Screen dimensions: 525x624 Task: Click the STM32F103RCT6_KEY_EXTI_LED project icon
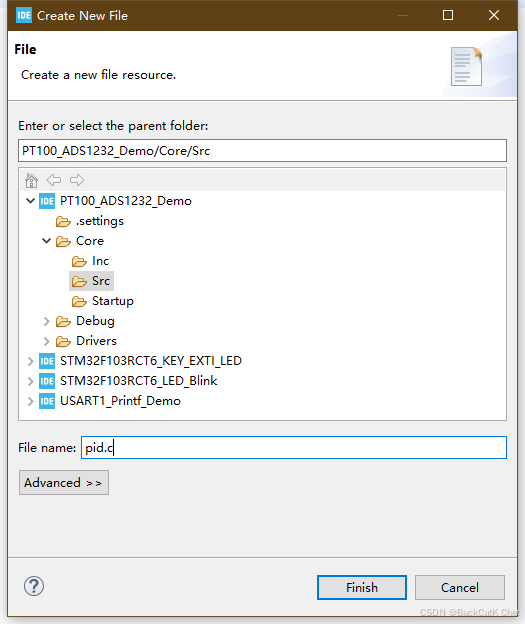[x=47, y=361]
